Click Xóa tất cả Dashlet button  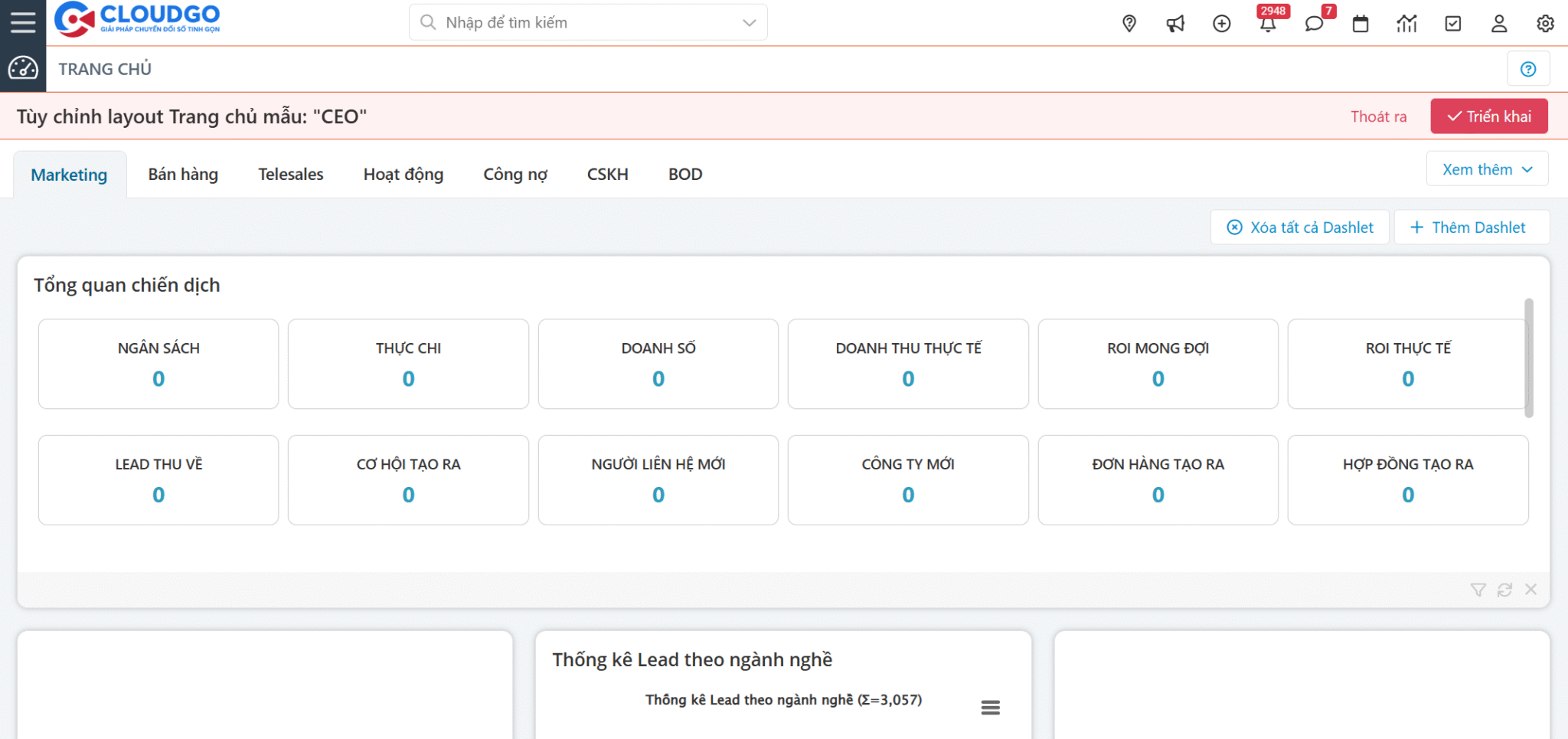tap(1300, 227)
